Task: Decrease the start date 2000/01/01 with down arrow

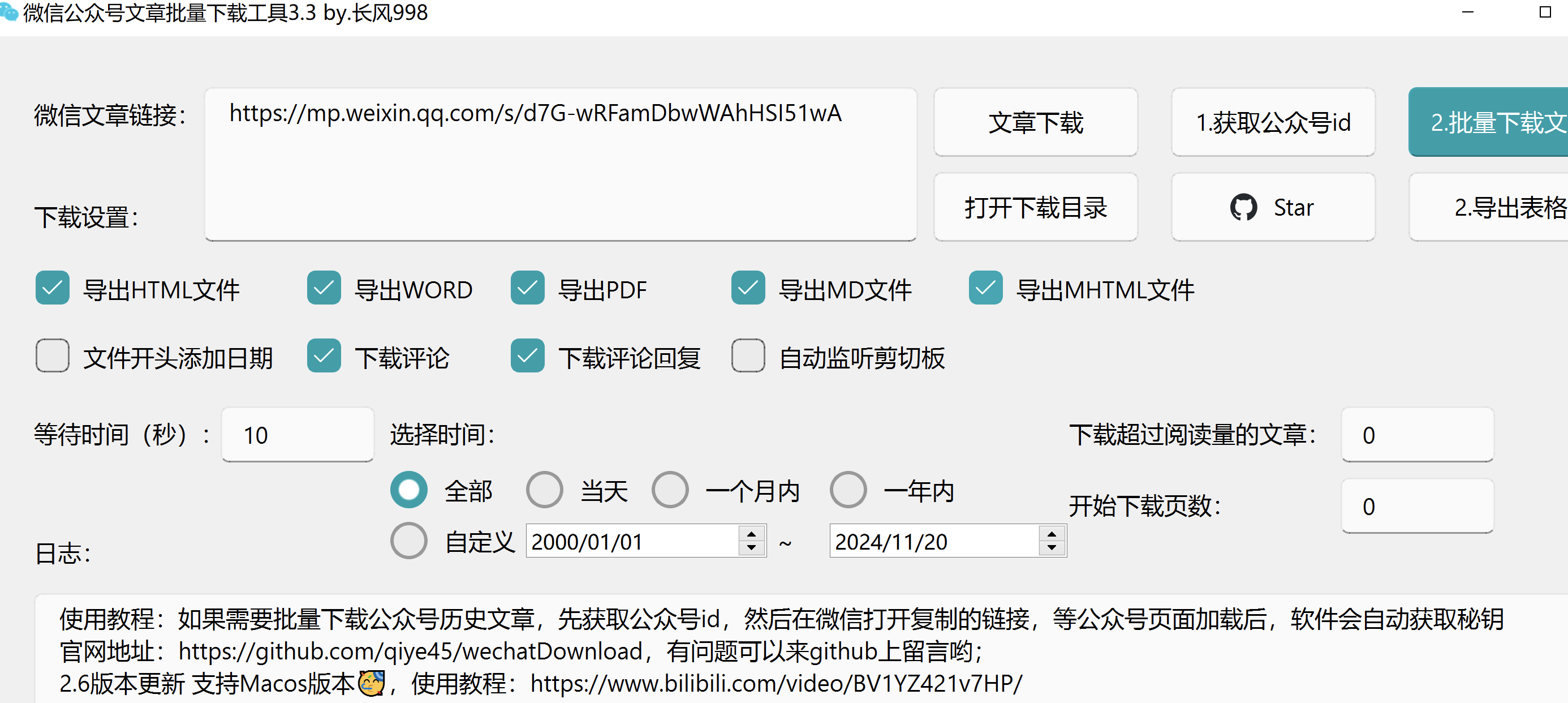Action: (752, 548)
